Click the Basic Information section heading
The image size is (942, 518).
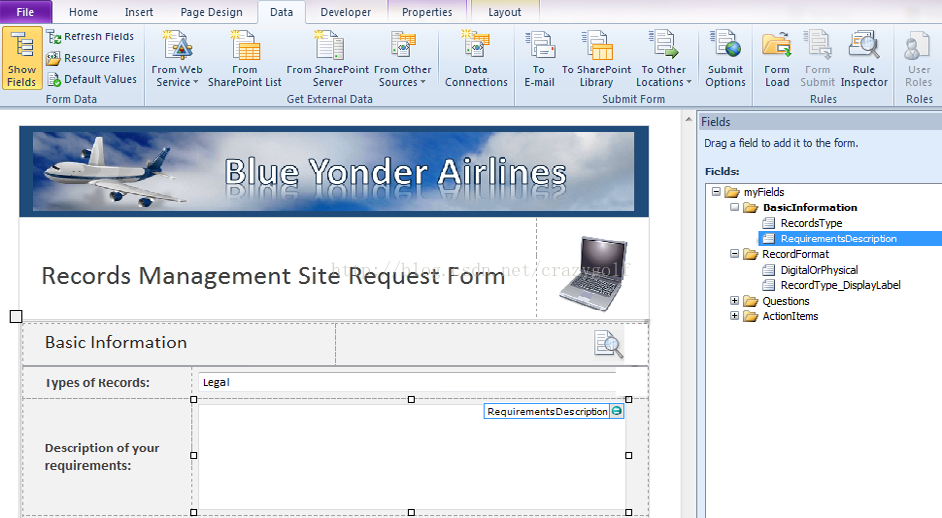pos(116,343)
